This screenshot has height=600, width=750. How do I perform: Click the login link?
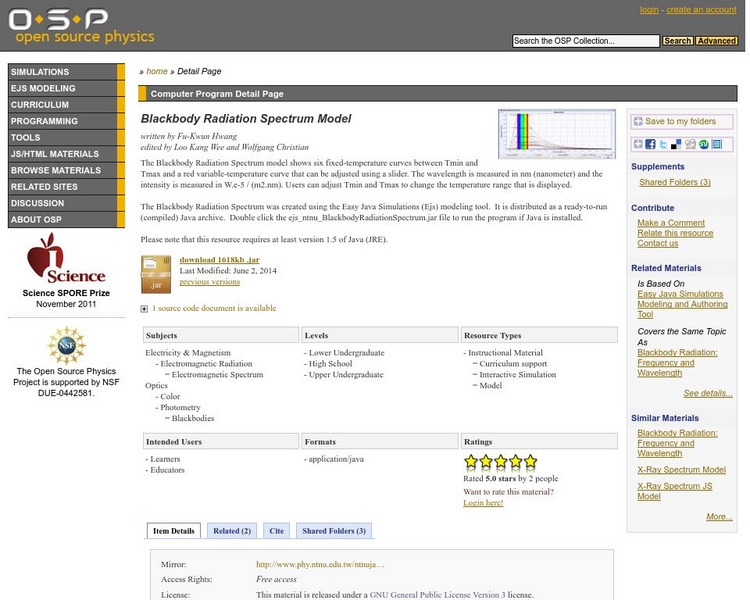(649, 10)
